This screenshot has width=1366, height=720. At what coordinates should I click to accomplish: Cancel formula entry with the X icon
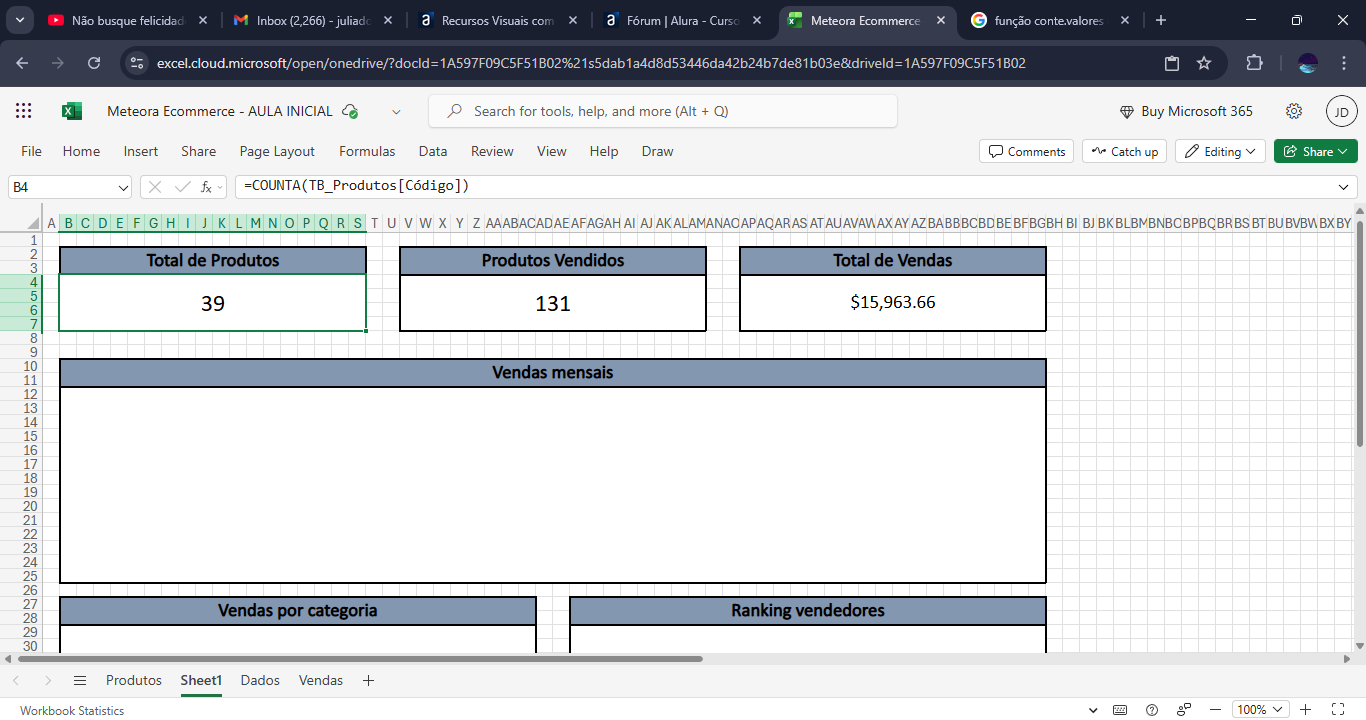(155, 186)
